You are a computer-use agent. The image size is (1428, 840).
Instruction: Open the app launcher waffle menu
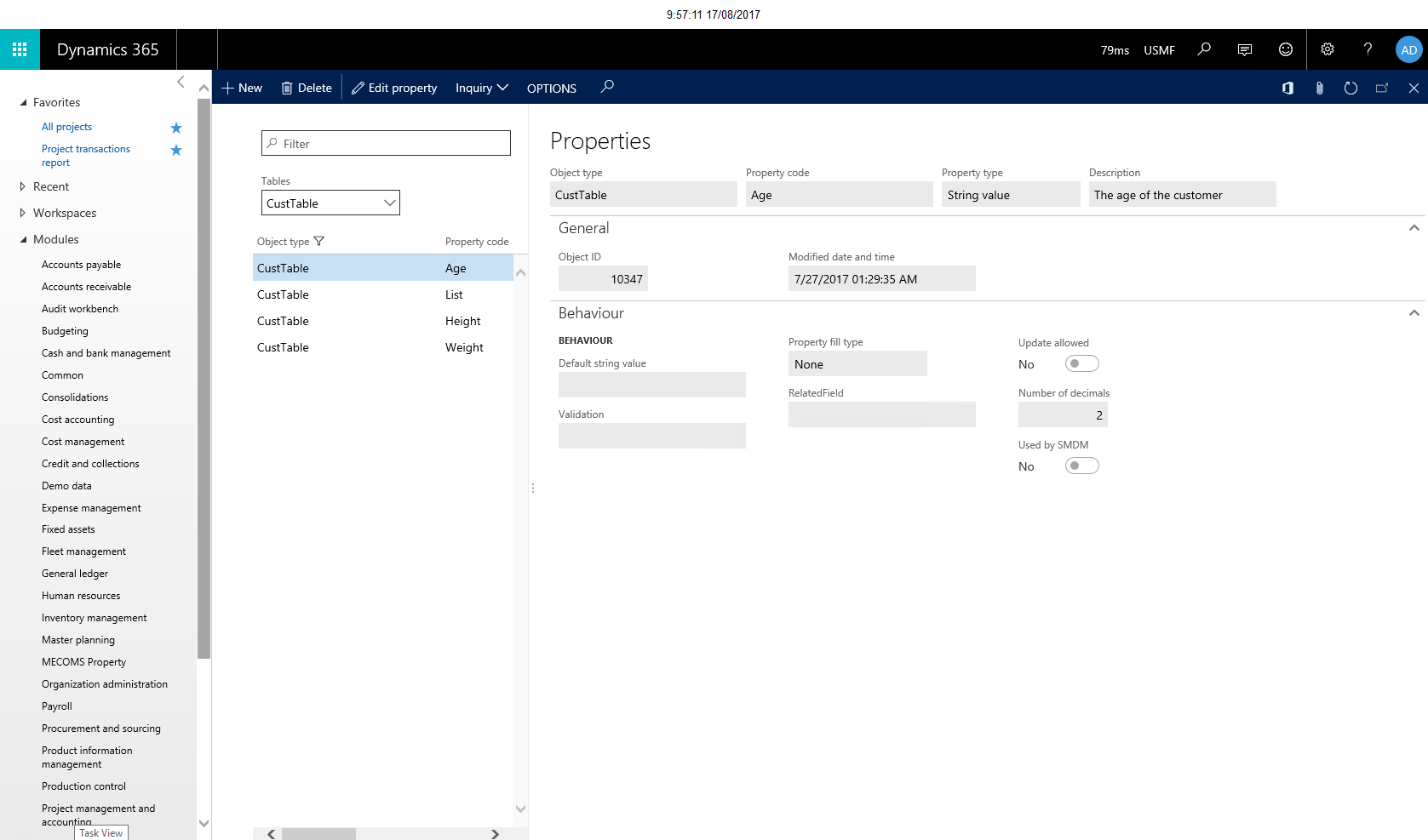point(20,49)
